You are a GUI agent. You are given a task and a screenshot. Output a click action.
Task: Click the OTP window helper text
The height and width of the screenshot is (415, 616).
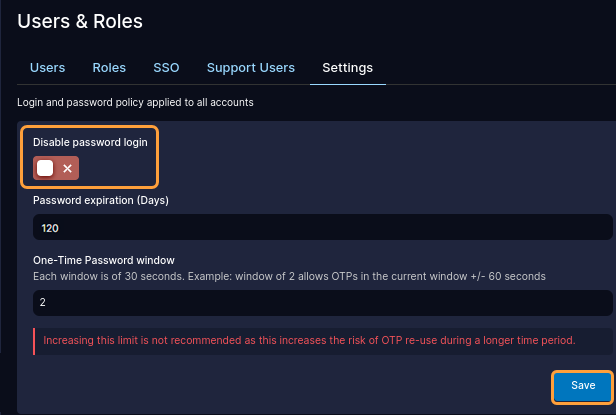pos(289,275)
